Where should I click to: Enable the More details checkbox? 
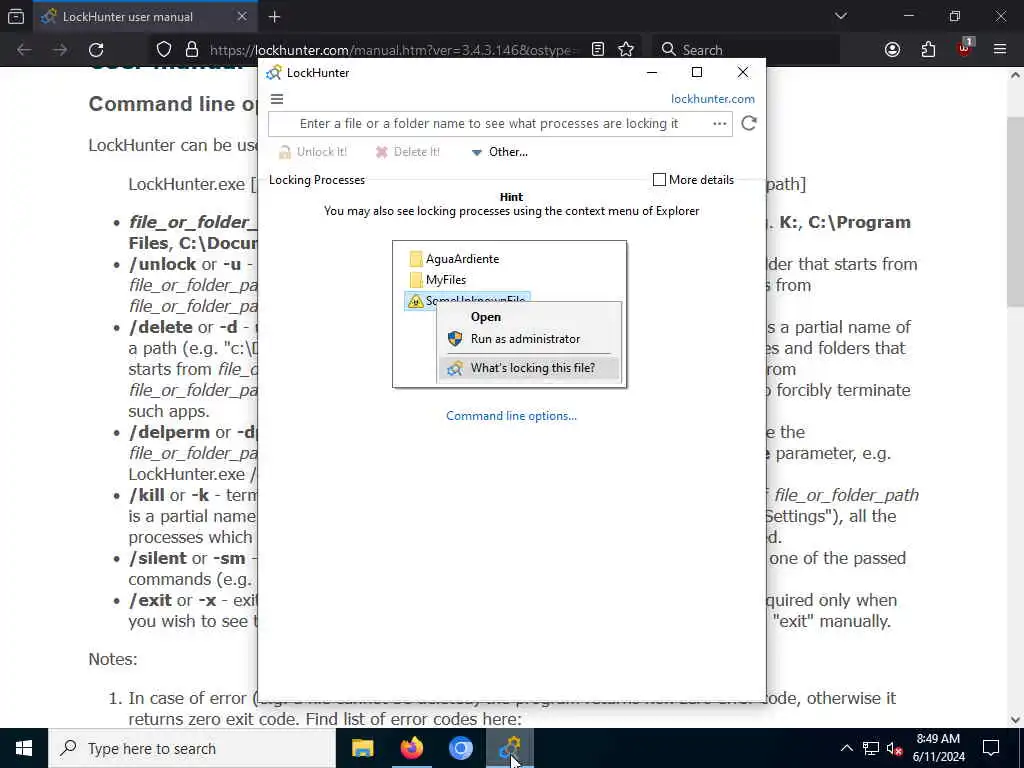coord(659,180)
